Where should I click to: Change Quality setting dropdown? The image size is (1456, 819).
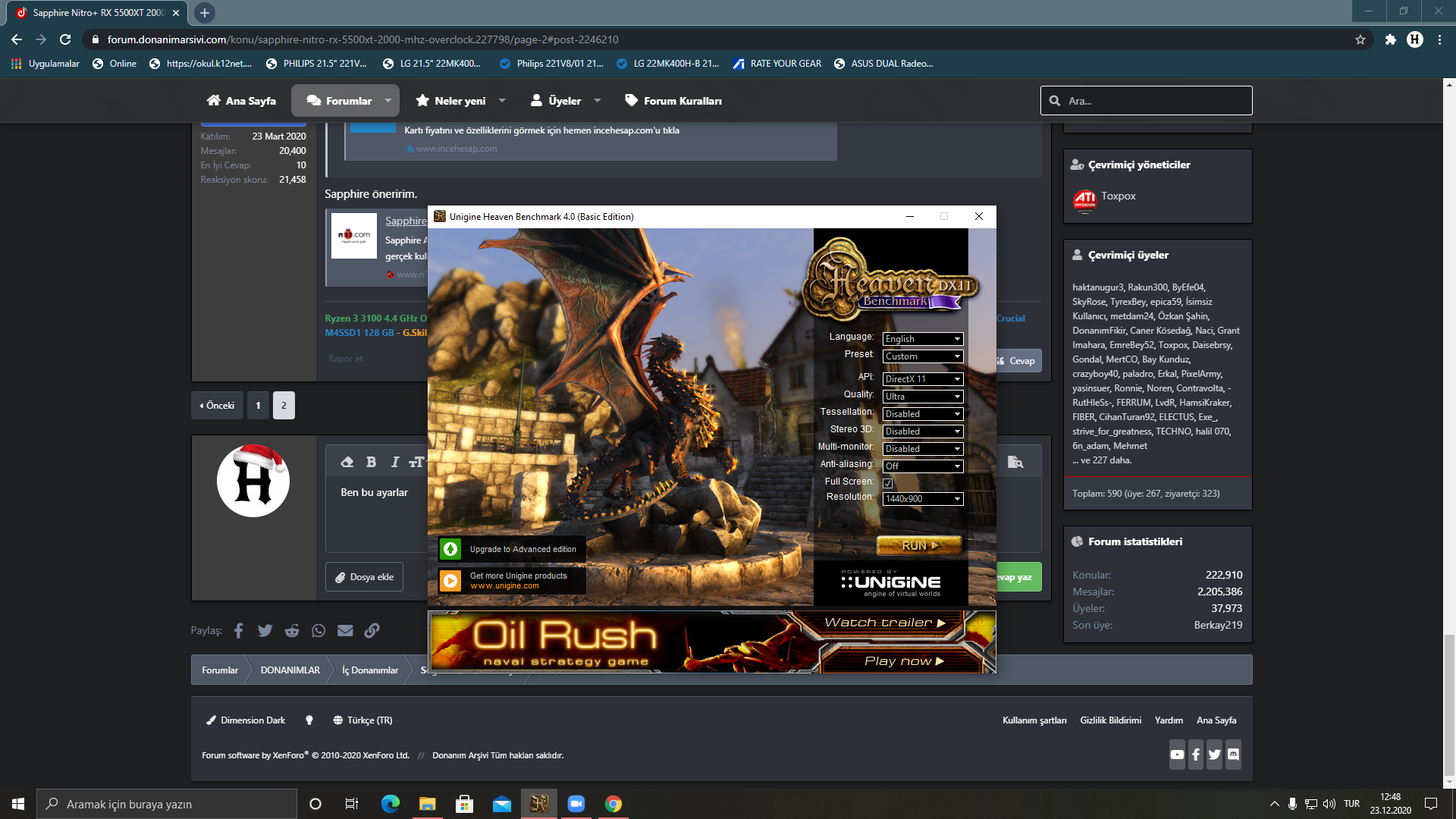pyautogui.click(x=920, y=395)
